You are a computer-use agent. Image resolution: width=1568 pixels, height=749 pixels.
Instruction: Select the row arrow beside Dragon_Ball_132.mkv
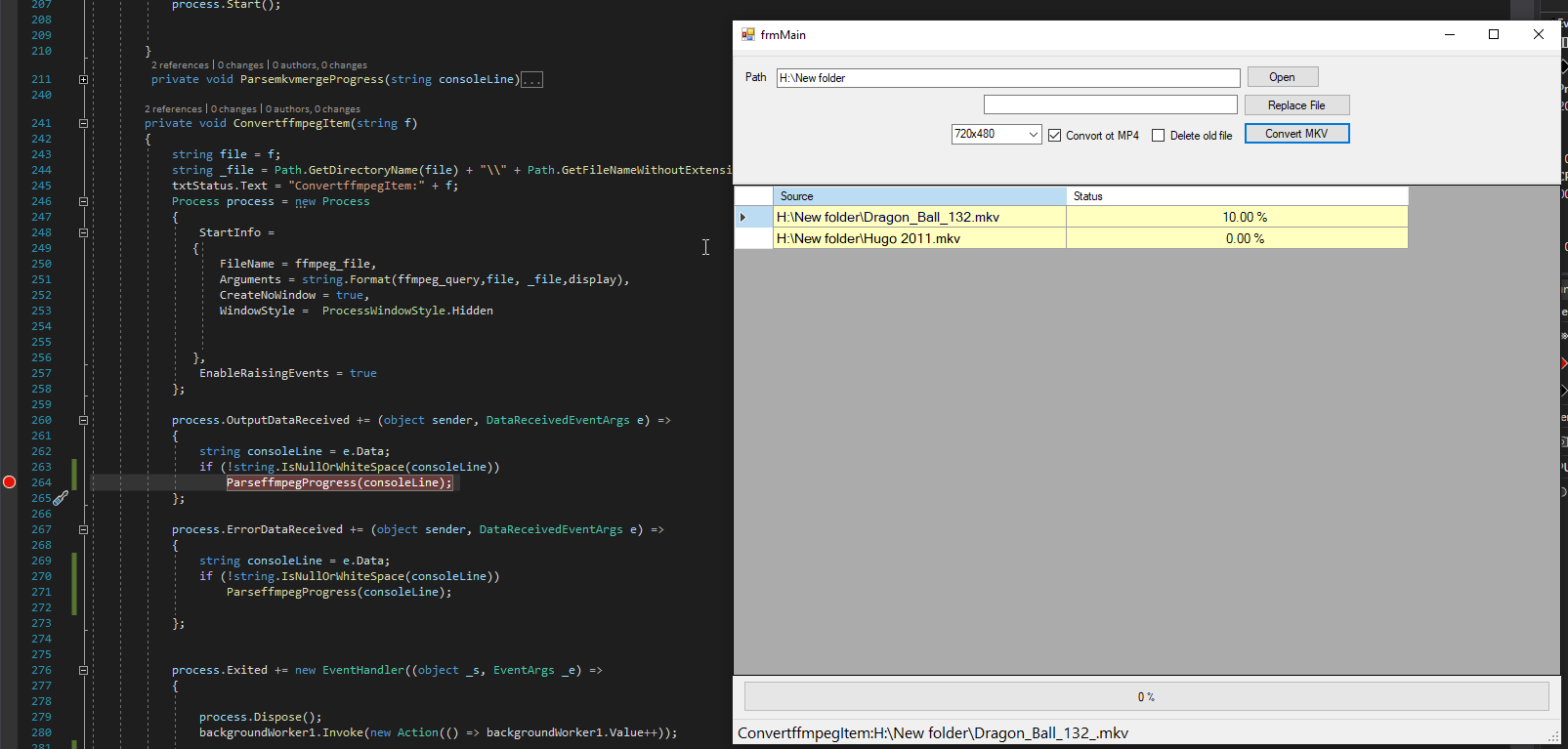[743, 217]
